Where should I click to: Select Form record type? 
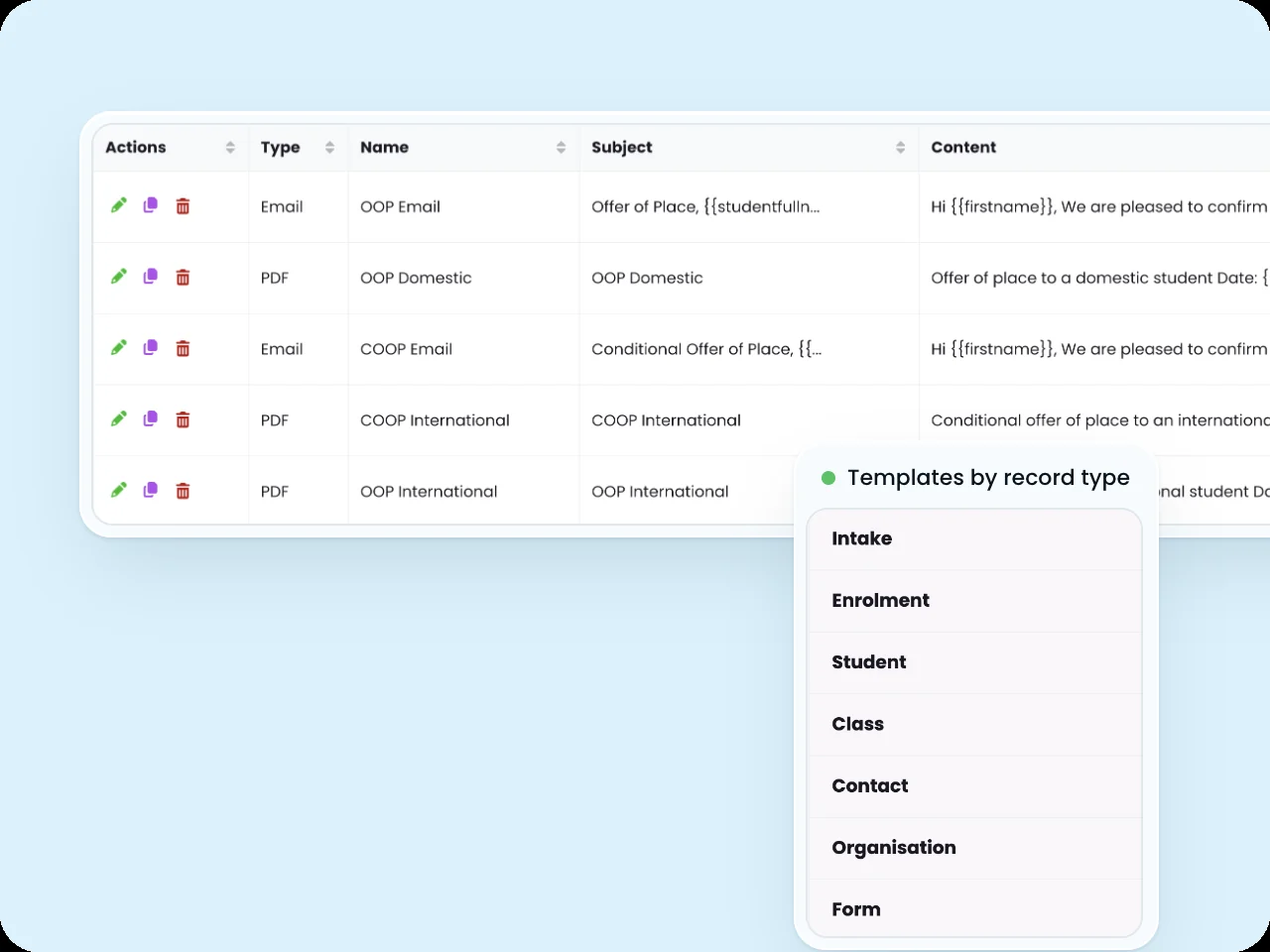[974, 908]
